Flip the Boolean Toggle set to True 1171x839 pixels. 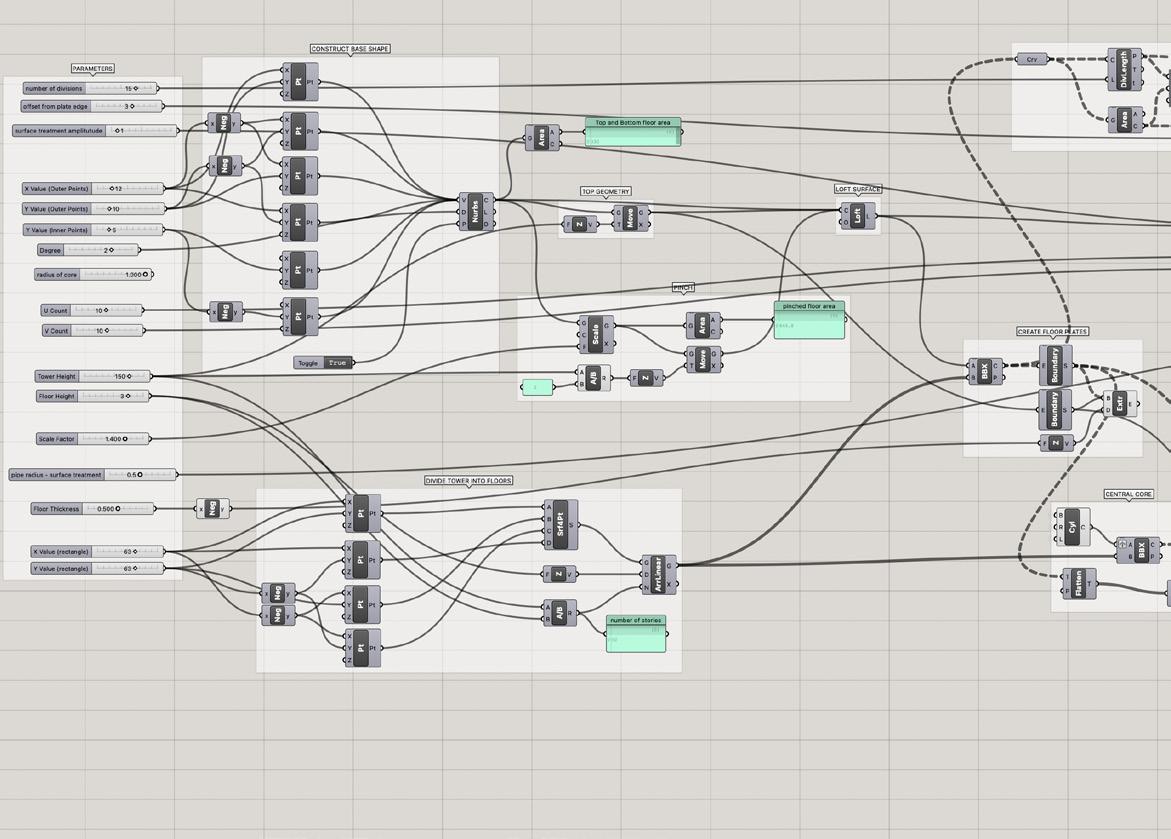click(x=323, y=363)
